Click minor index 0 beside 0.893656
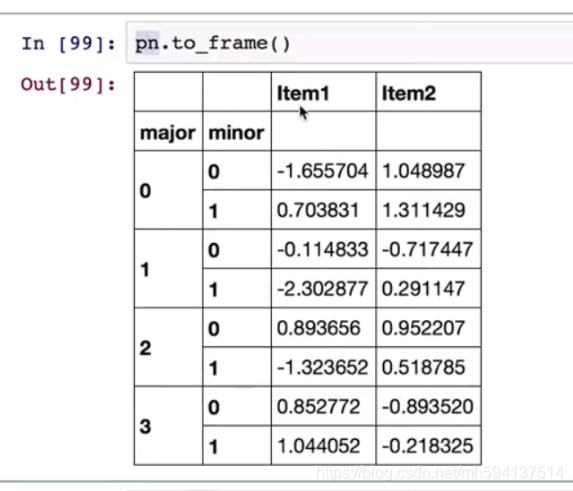This screenshot has height=491, width=573. 214,329
